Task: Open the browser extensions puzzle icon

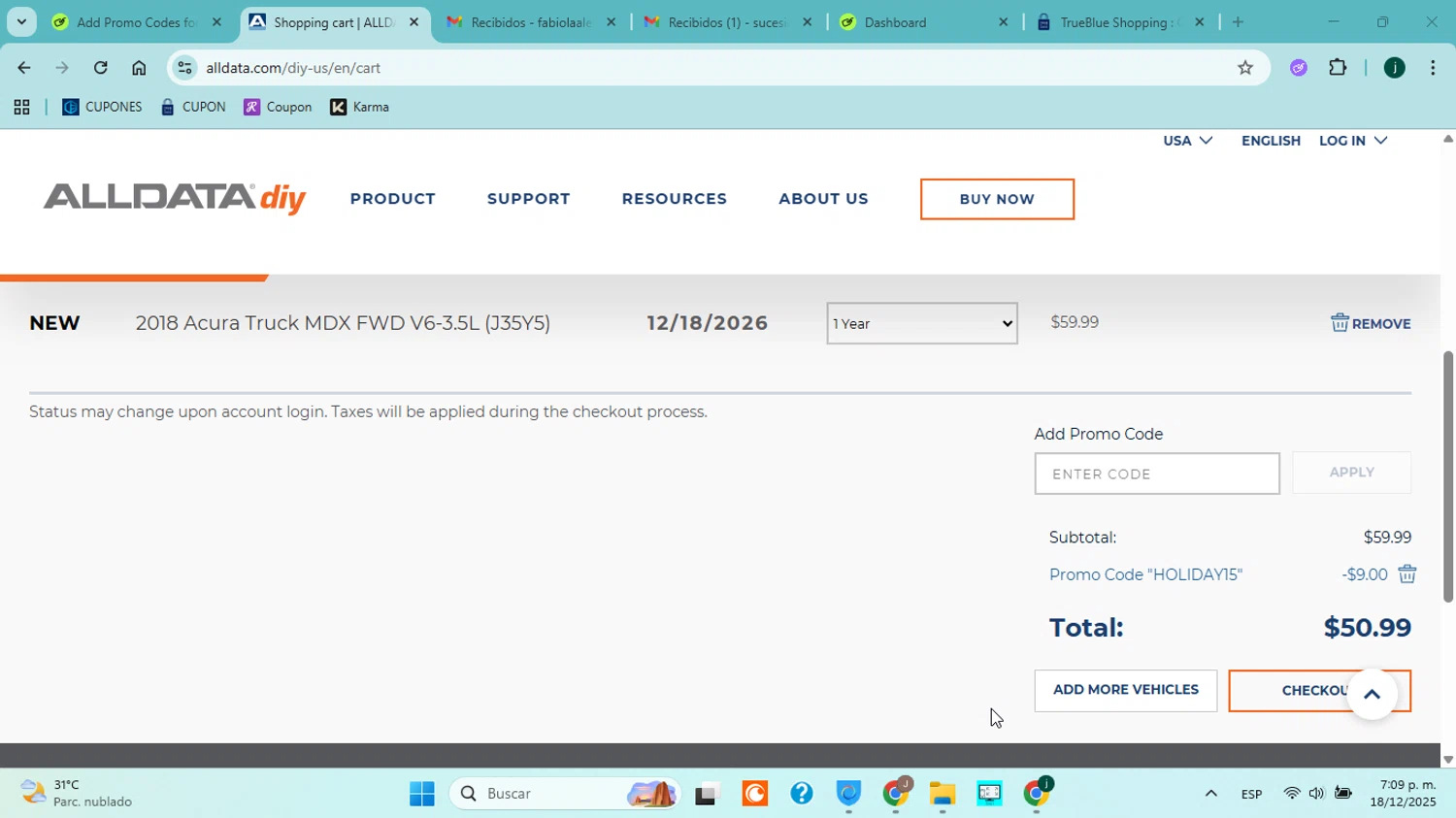Action: [1338, 67]
